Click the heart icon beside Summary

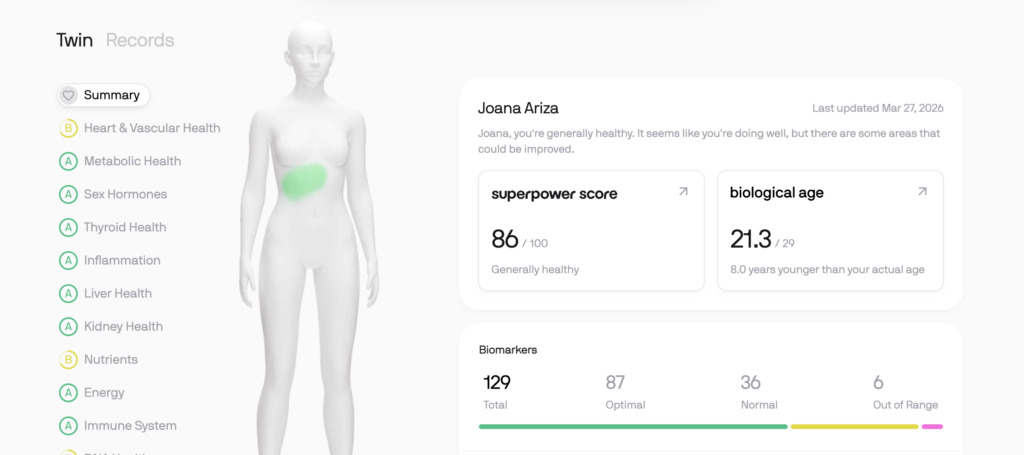tap(68, 95)
